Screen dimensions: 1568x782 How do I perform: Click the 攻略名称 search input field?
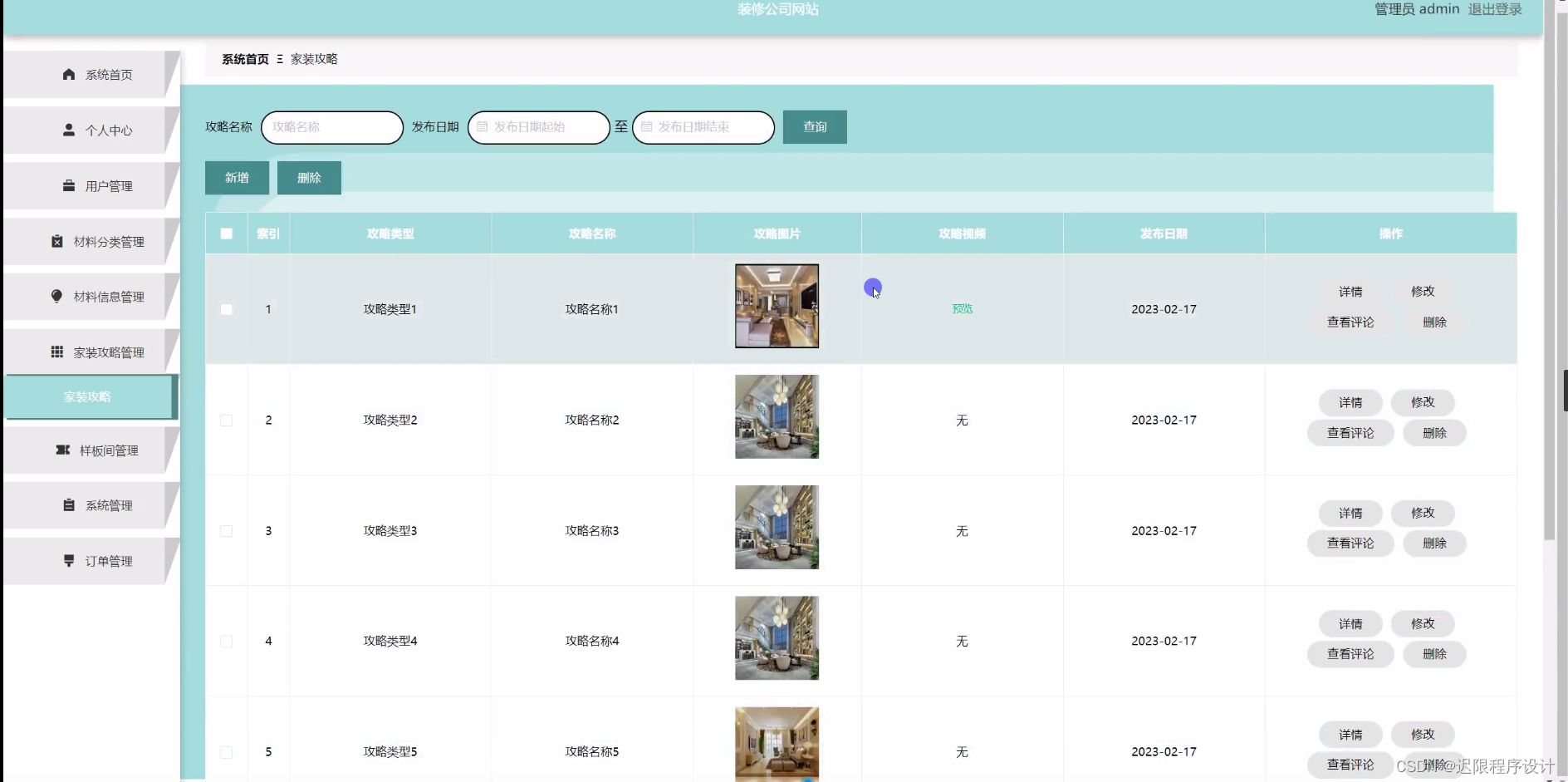[x=332, y=127]
